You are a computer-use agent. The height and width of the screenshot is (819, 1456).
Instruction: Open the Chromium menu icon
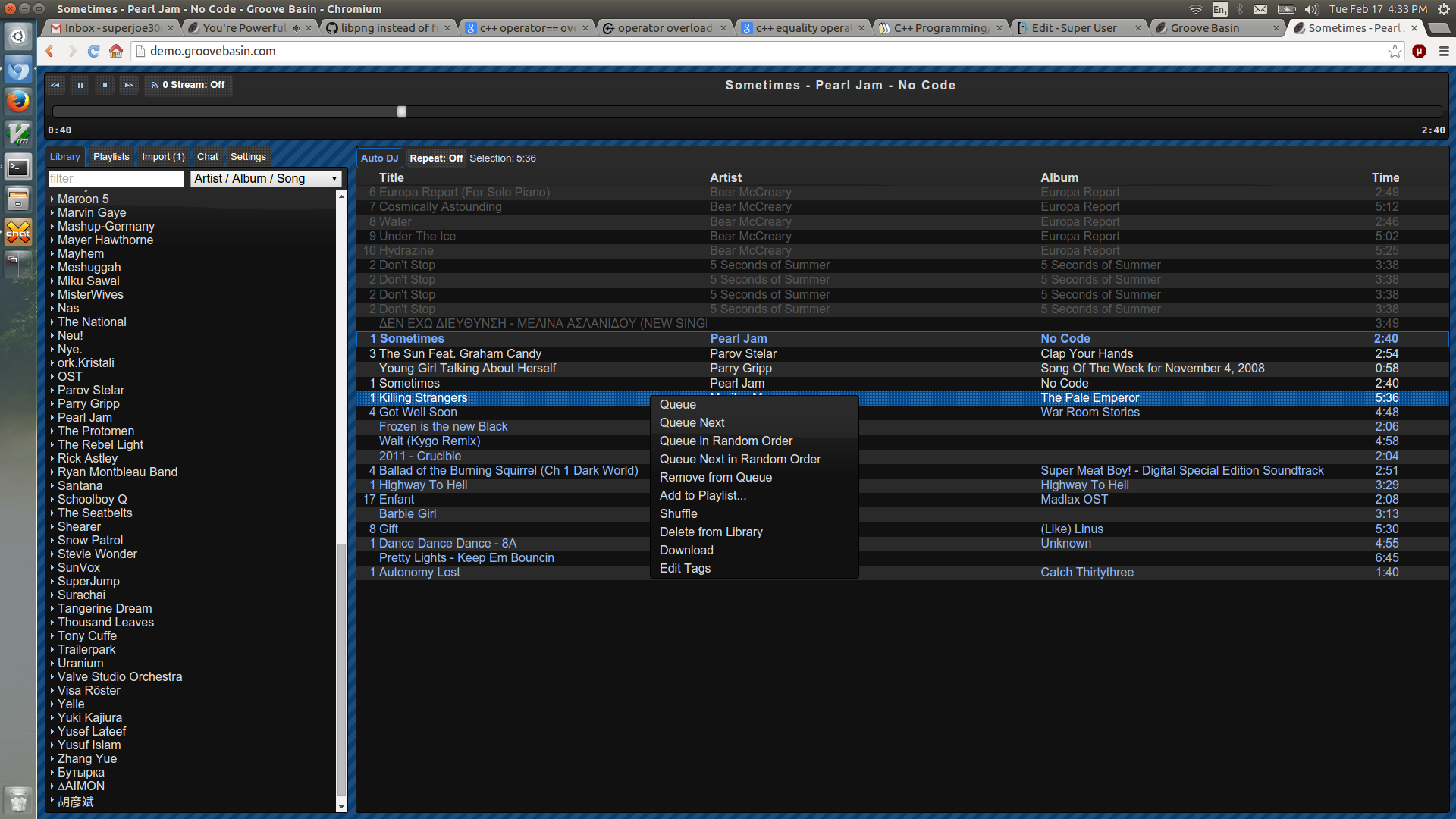pyautogui.click(x=1444, y=51)
